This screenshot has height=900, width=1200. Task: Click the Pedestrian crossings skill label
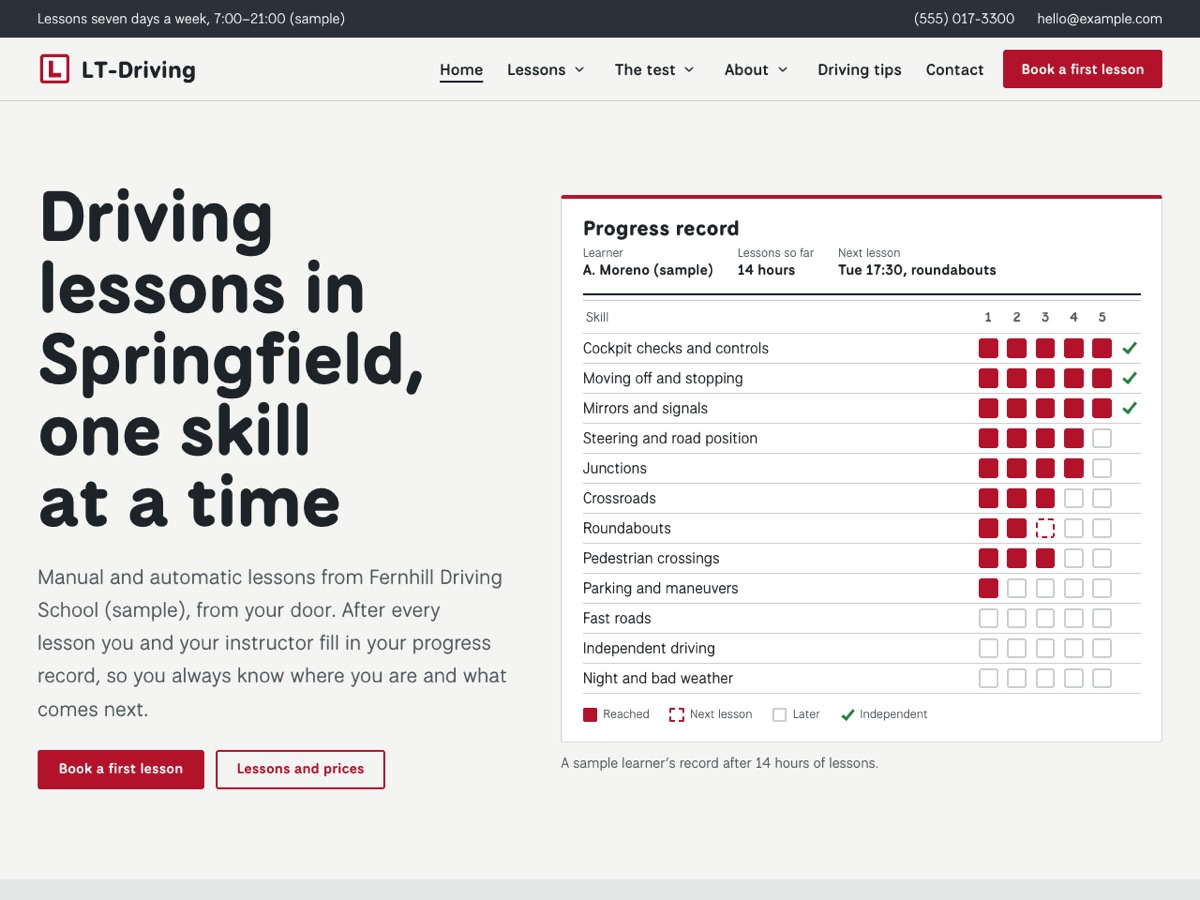[651, 558]
